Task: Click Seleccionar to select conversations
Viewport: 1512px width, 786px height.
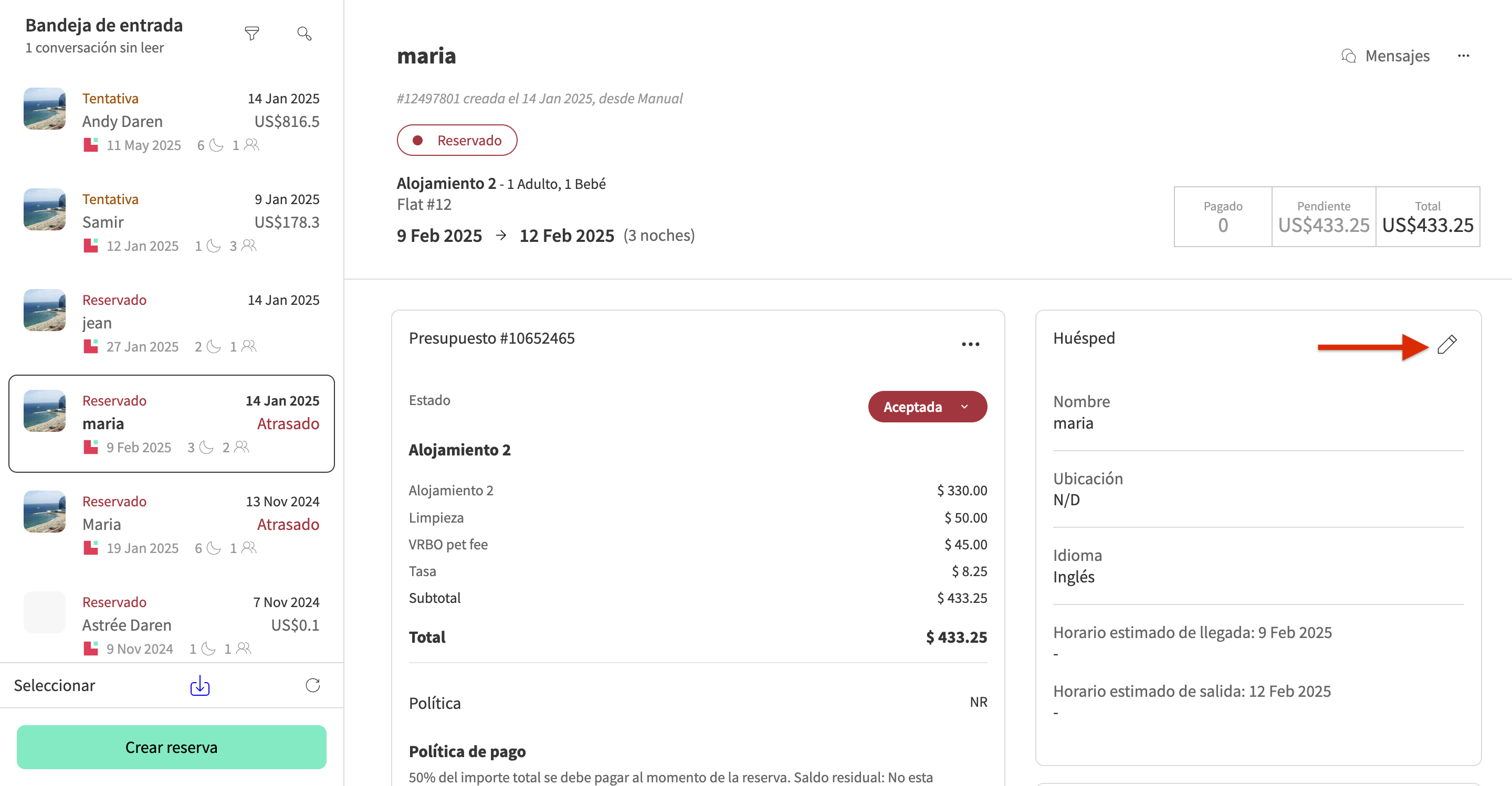Action: point(55,685)
